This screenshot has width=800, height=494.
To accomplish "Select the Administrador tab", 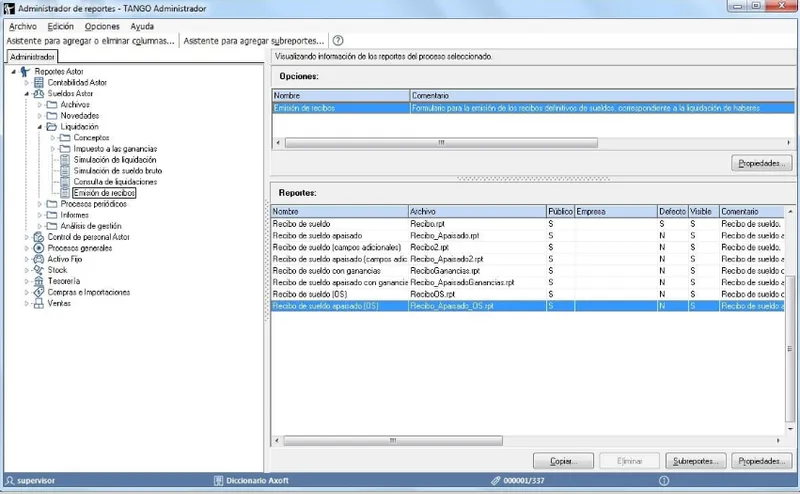I will 32,57.
